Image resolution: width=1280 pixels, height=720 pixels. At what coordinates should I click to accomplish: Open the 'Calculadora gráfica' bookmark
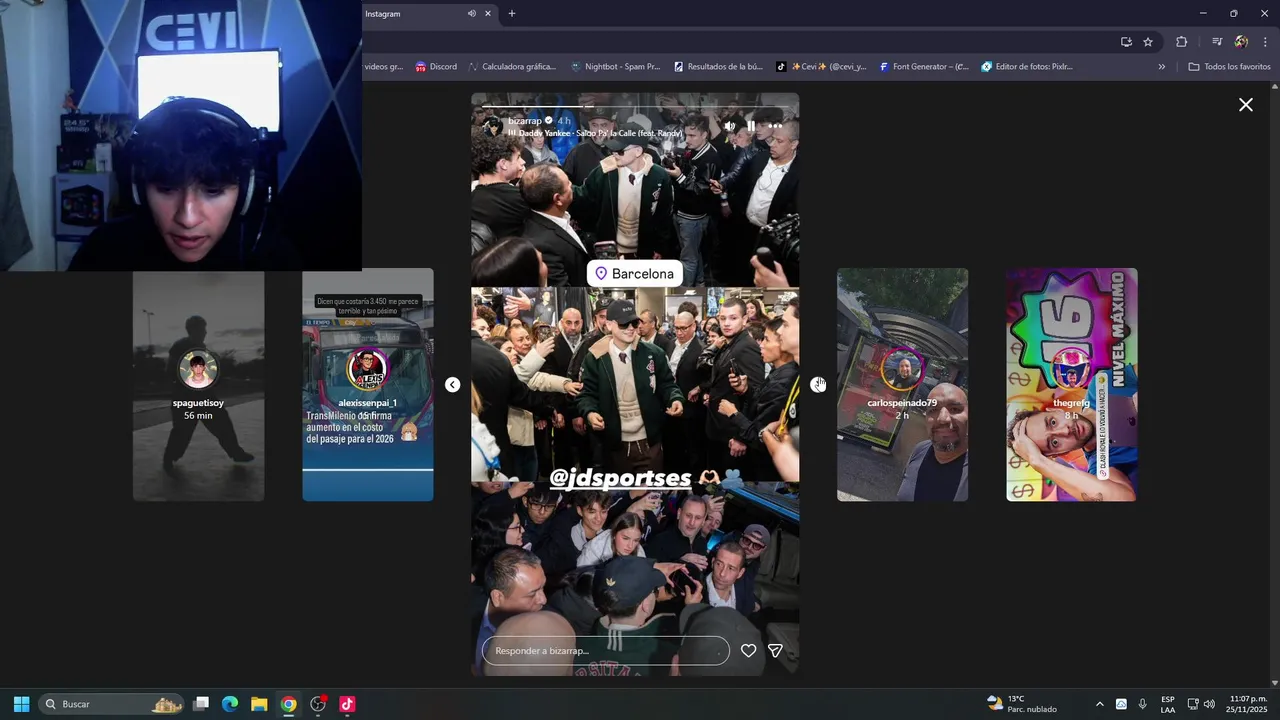point(512,67)
